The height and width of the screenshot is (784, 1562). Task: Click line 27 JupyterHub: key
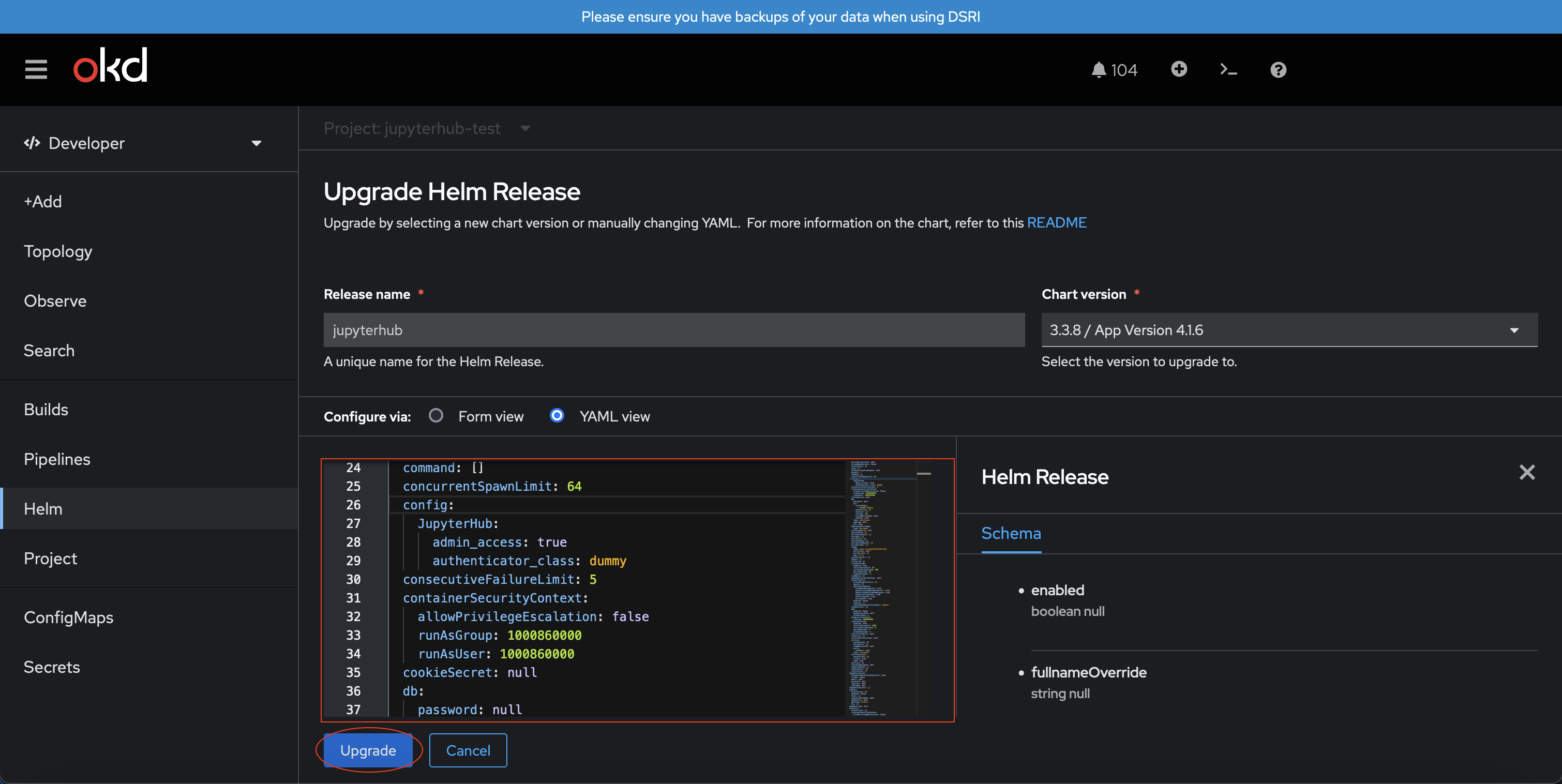click(458, 523)
